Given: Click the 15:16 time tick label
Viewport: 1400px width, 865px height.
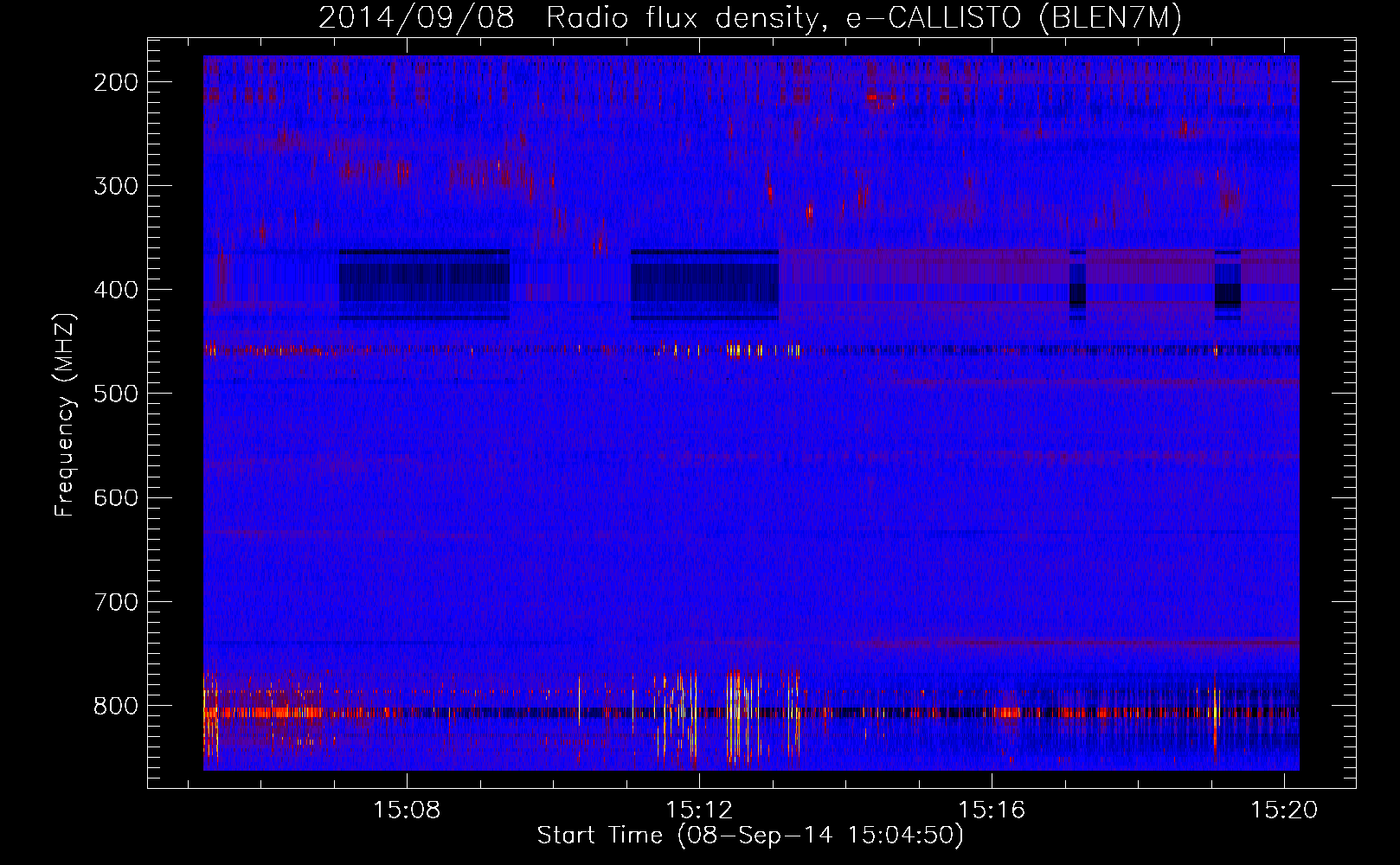Looking at the screenshot, I should click(992, 810).
